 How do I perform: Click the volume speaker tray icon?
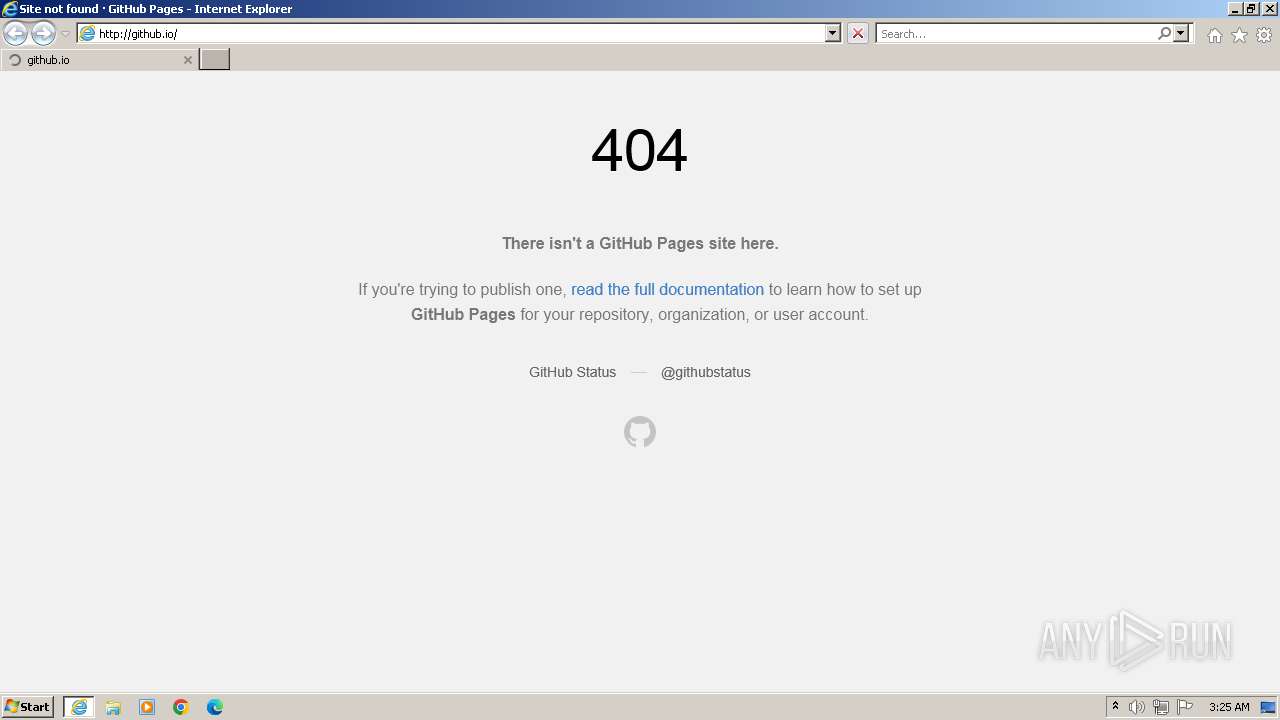pyautogui.click(x=1137, y=707)
